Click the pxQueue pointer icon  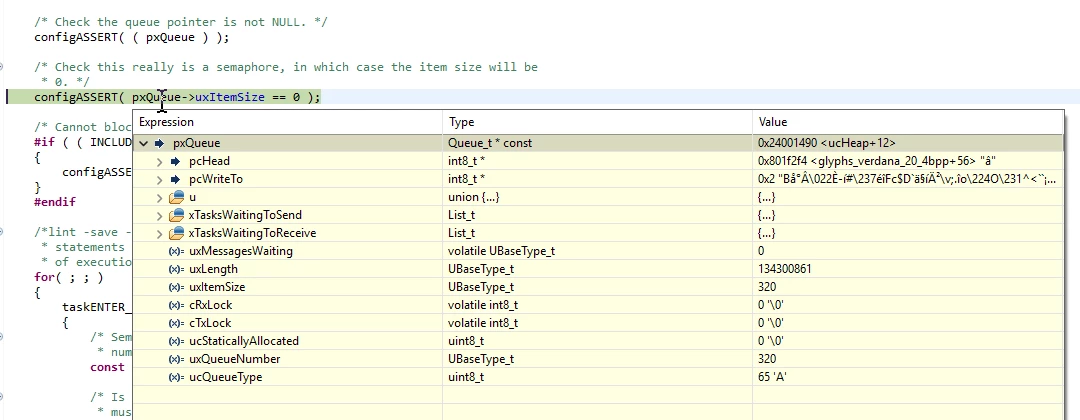click(159, 143)
